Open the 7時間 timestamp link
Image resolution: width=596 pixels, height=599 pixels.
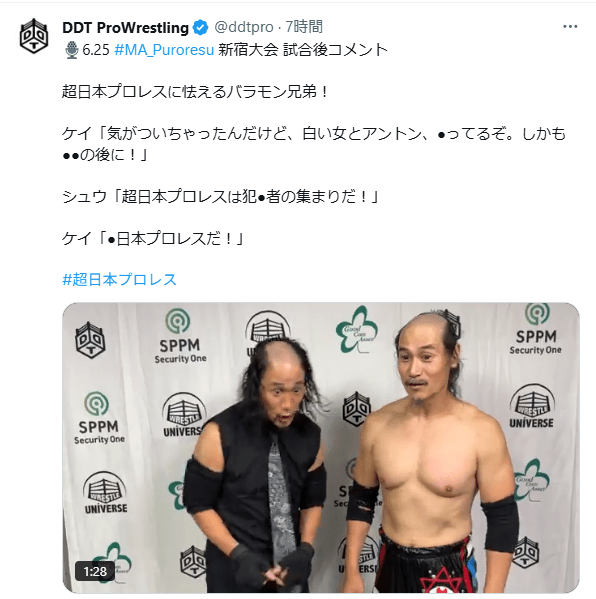(304, 27)
